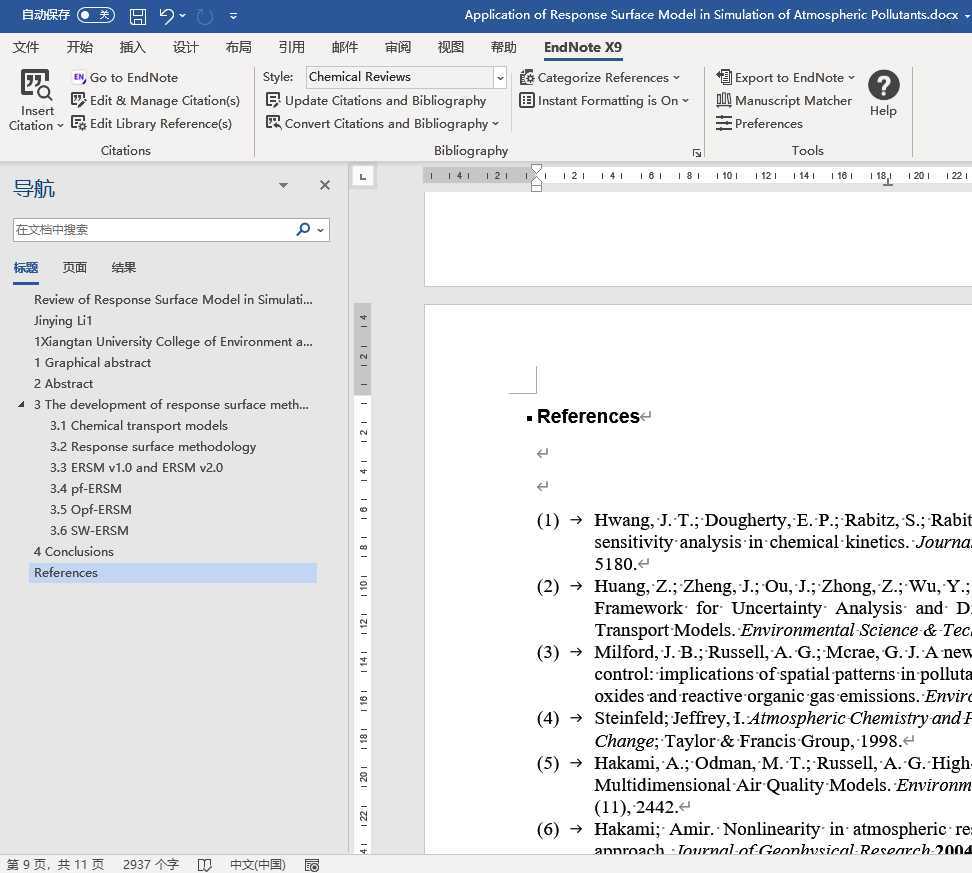Open Categorize References dropdown
This screenshot has height=873, width=972.
pos(599,78)
